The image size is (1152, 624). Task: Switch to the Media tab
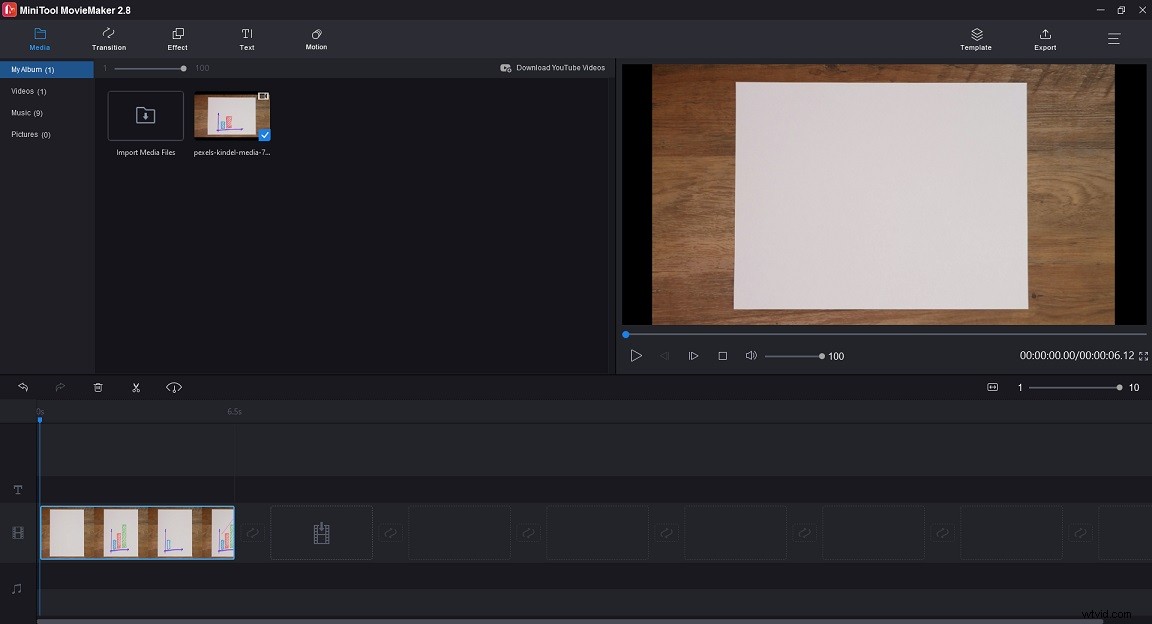40,39
